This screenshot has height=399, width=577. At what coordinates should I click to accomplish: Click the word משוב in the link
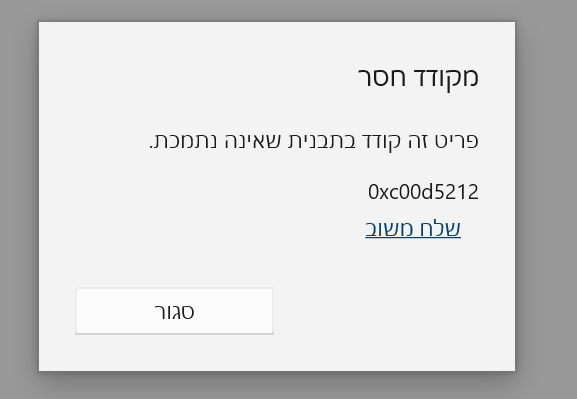click(x=392, y=229)
